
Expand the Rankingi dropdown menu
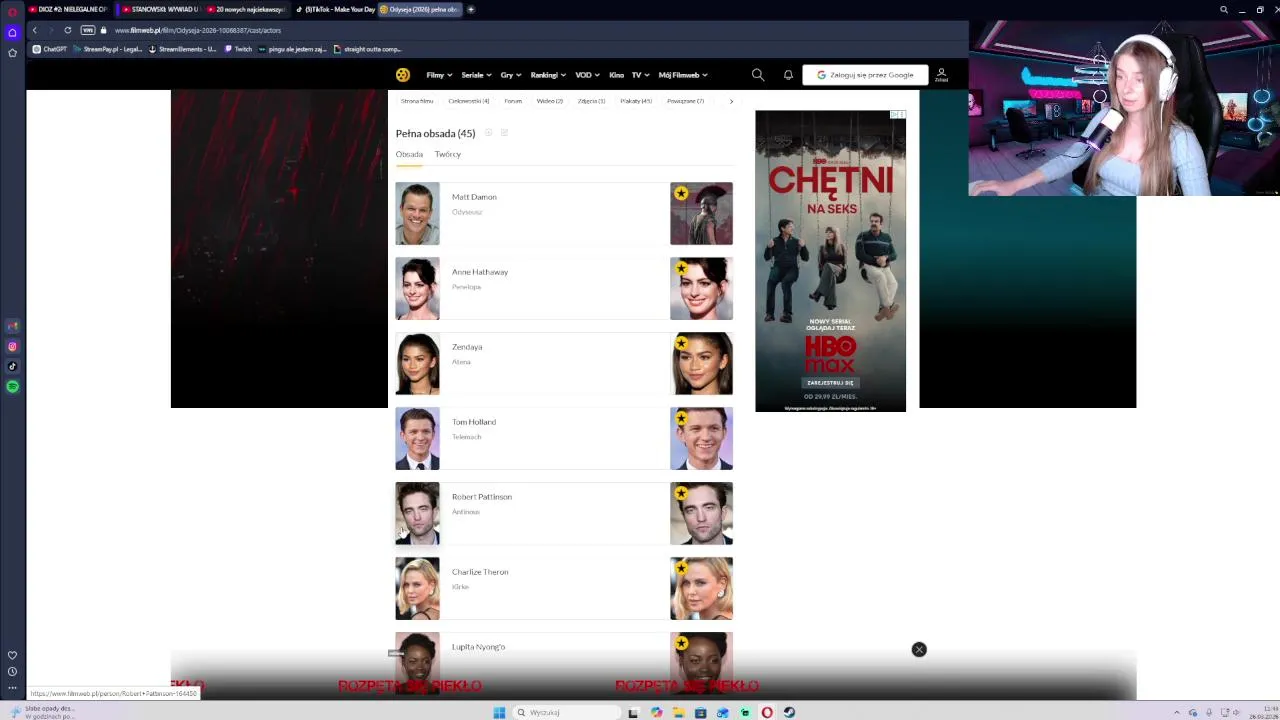[x=548, y=75]
